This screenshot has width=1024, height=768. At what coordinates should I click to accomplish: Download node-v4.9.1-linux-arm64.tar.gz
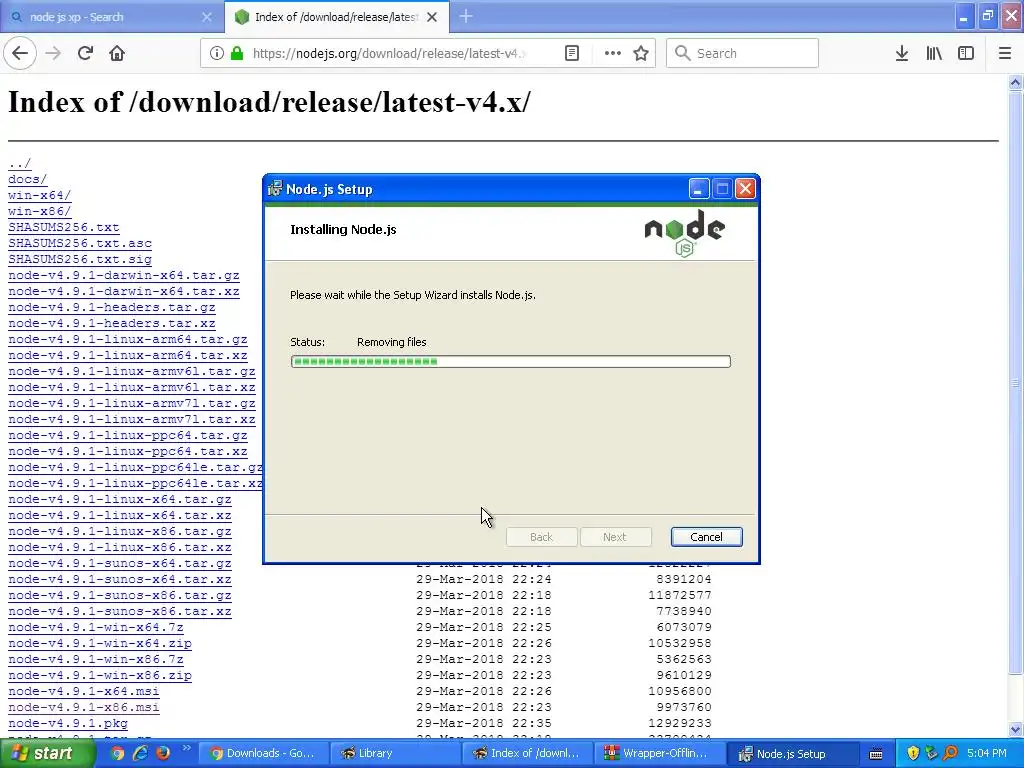[x=127, y=339]
